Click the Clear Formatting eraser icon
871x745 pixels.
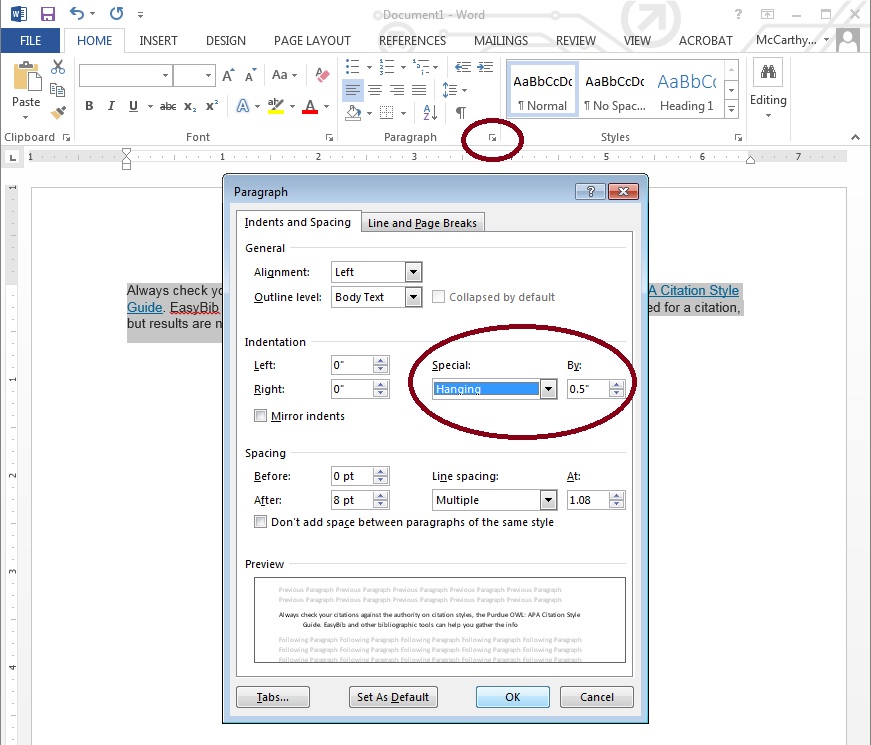(x=322, y=74)
